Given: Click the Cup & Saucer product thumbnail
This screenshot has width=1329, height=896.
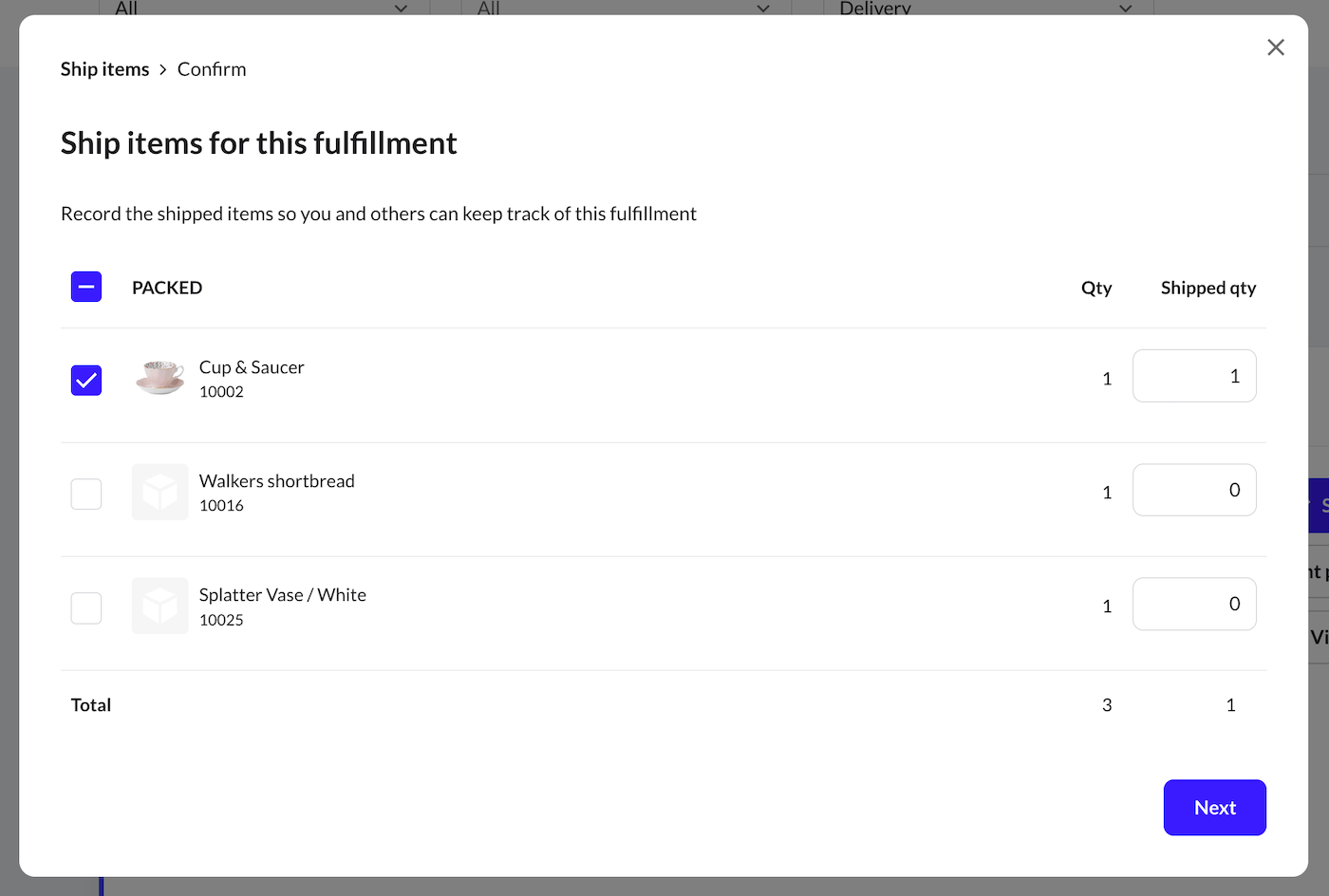Looking at the screenshot, I should point(159,378).
